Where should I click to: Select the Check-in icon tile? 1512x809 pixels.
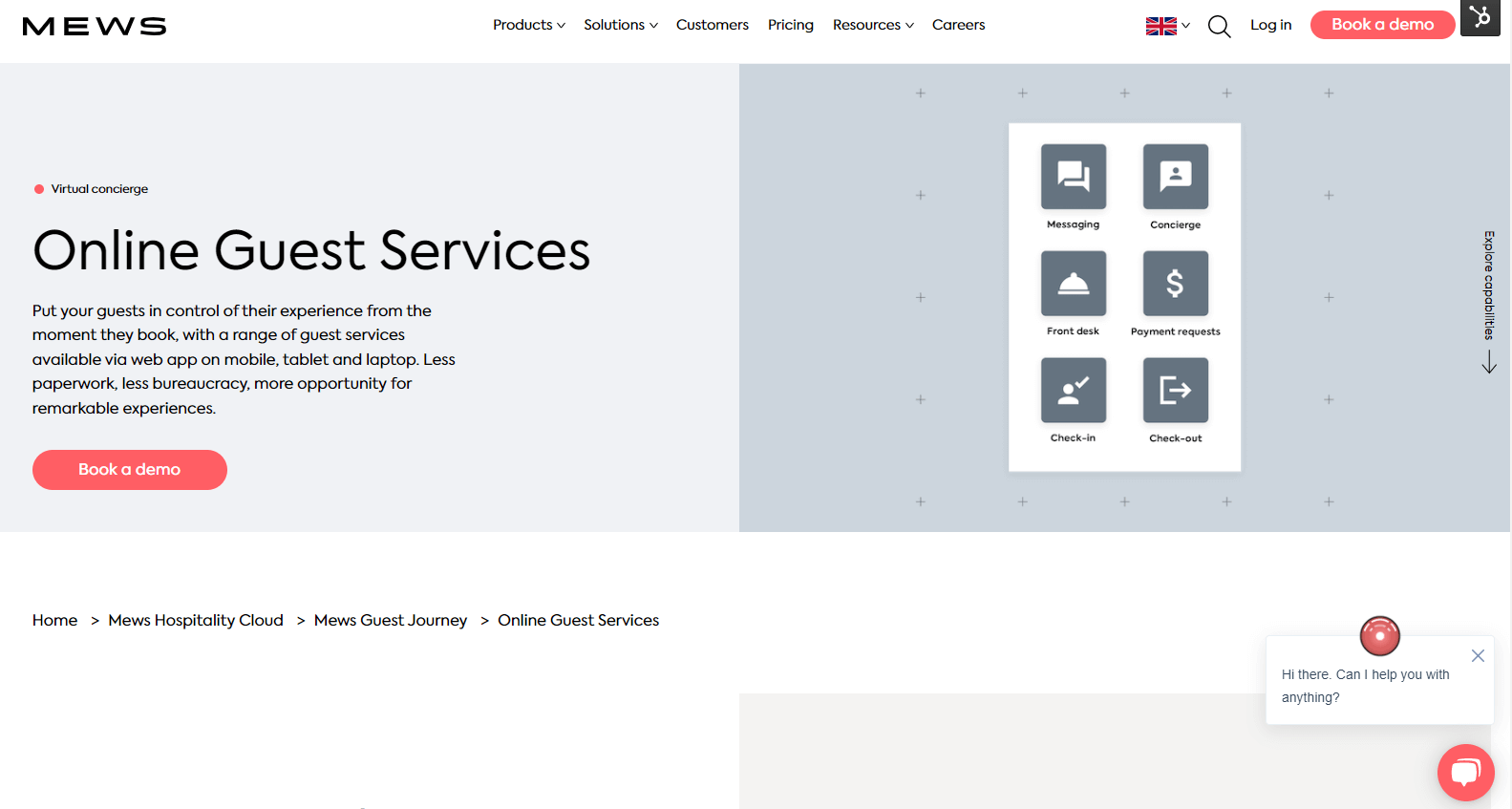click(x=1073, y=390)
